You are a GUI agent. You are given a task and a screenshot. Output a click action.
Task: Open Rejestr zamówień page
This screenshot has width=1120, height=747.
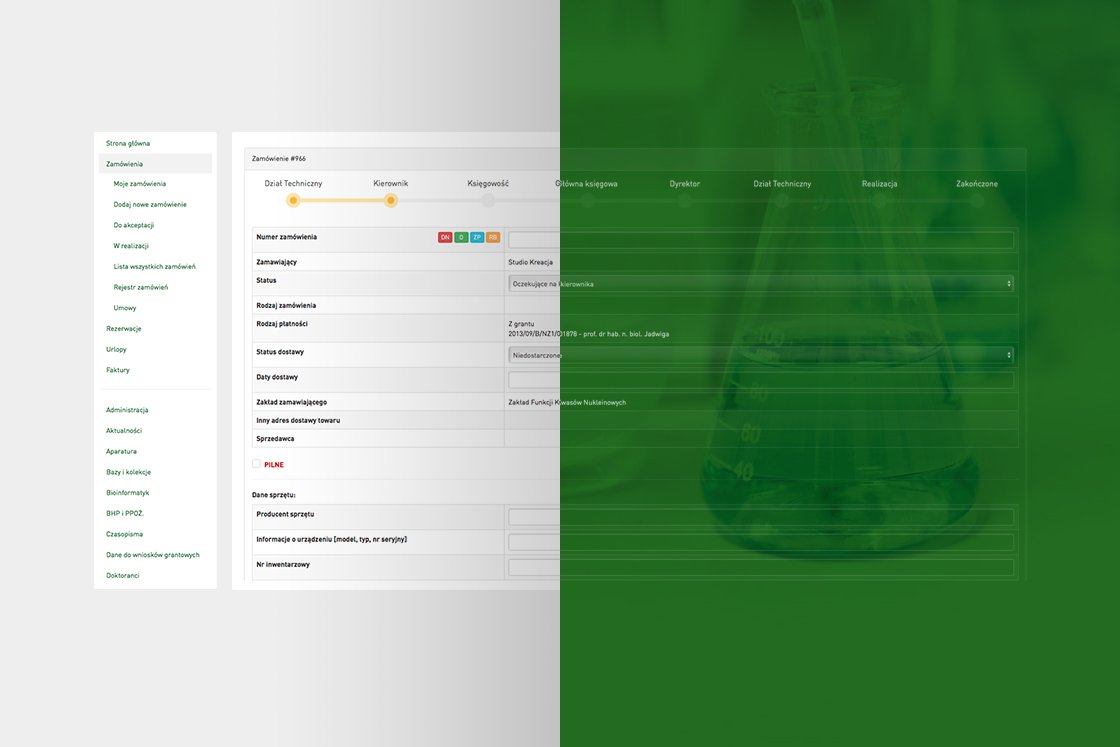(x=141, y=287)
